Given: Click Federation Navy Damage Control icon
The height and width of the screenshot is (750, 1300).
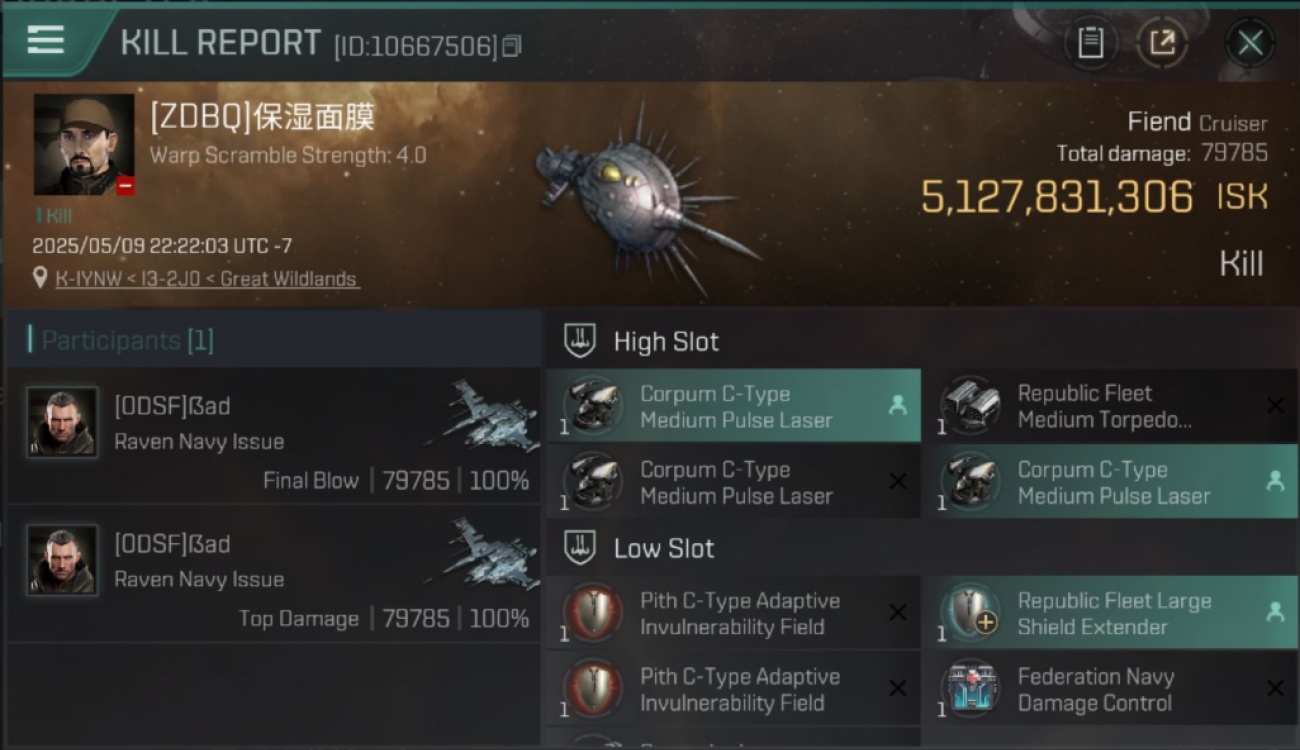Looking at the screenshot, I should pos(970,689).
